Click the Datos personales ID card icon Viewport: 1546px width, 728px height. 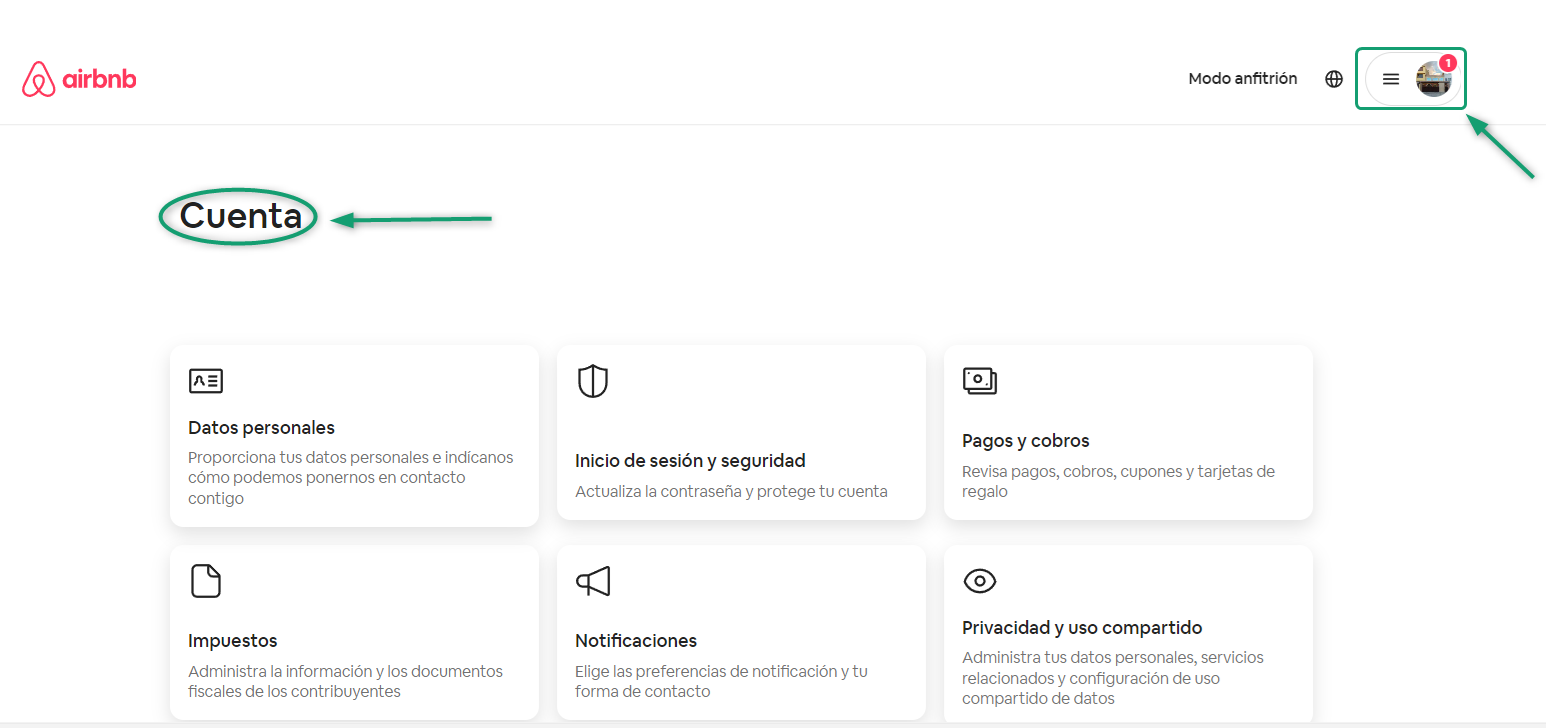click(x=206, y=380)
